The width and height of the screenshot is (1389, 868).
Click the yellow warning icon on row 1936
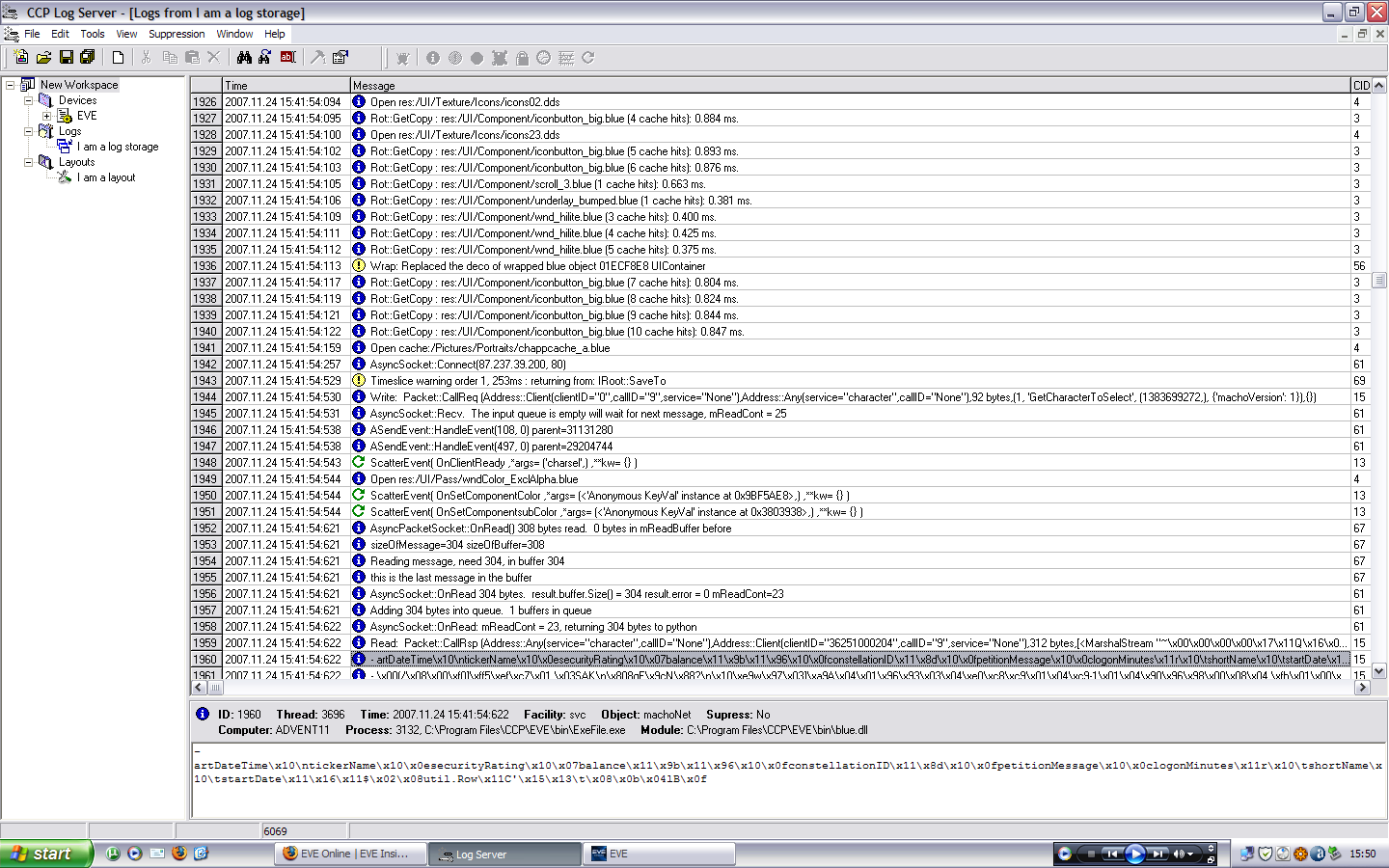tap(359, 265)
